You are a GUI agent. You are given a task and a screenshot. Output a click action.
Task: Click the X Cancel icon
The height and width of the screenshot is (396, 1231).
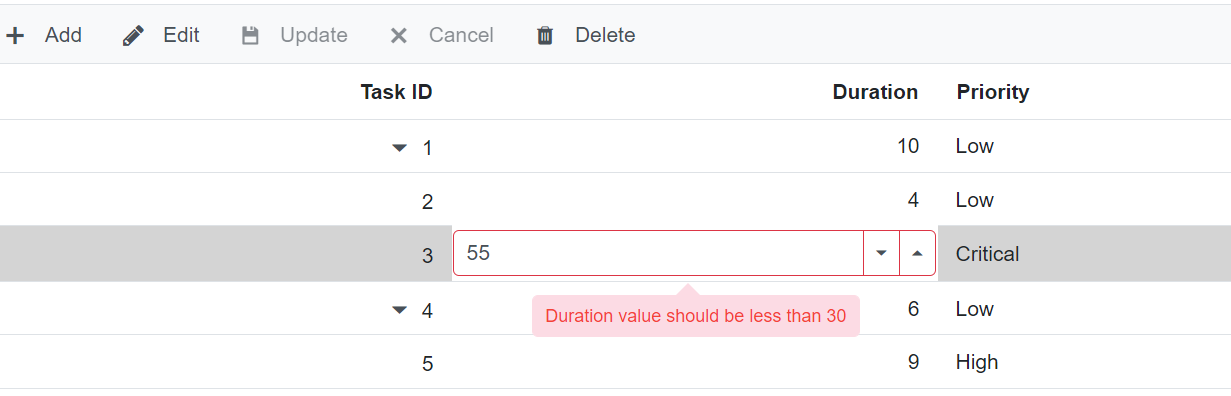[x=398, y=36]
